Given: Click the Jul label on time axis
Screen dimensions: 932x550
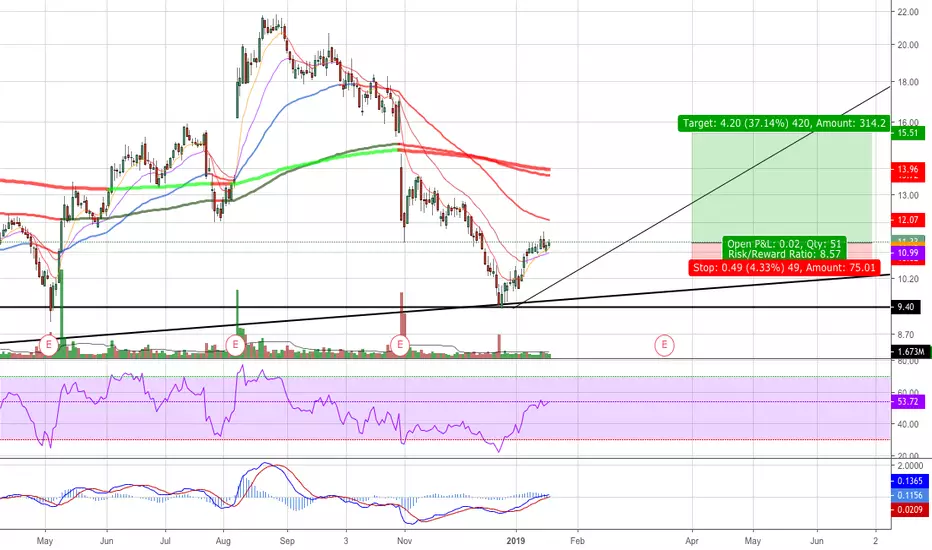Looking at the screenshot, I should tap(165, 541).
